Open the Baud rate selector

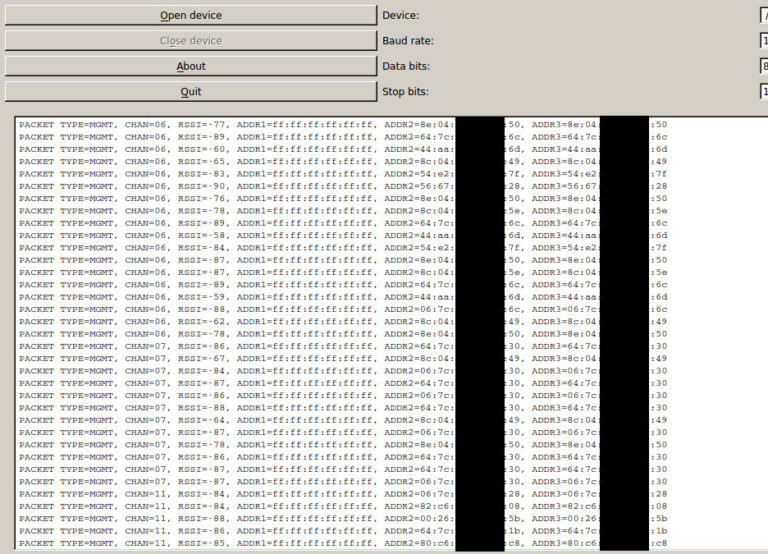pyautogui.click(x=763, y=41)
